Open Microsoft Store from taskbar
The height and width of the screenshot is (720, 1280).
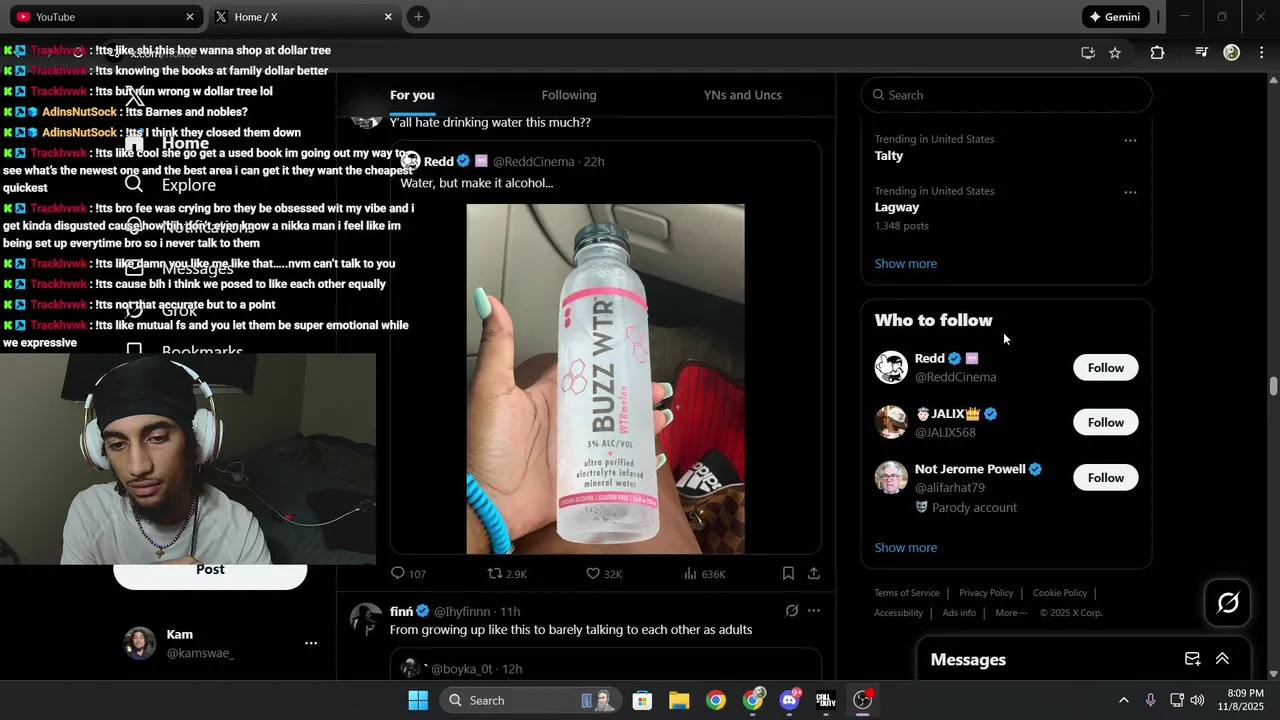pyautogui.click(x=642, y=700)
